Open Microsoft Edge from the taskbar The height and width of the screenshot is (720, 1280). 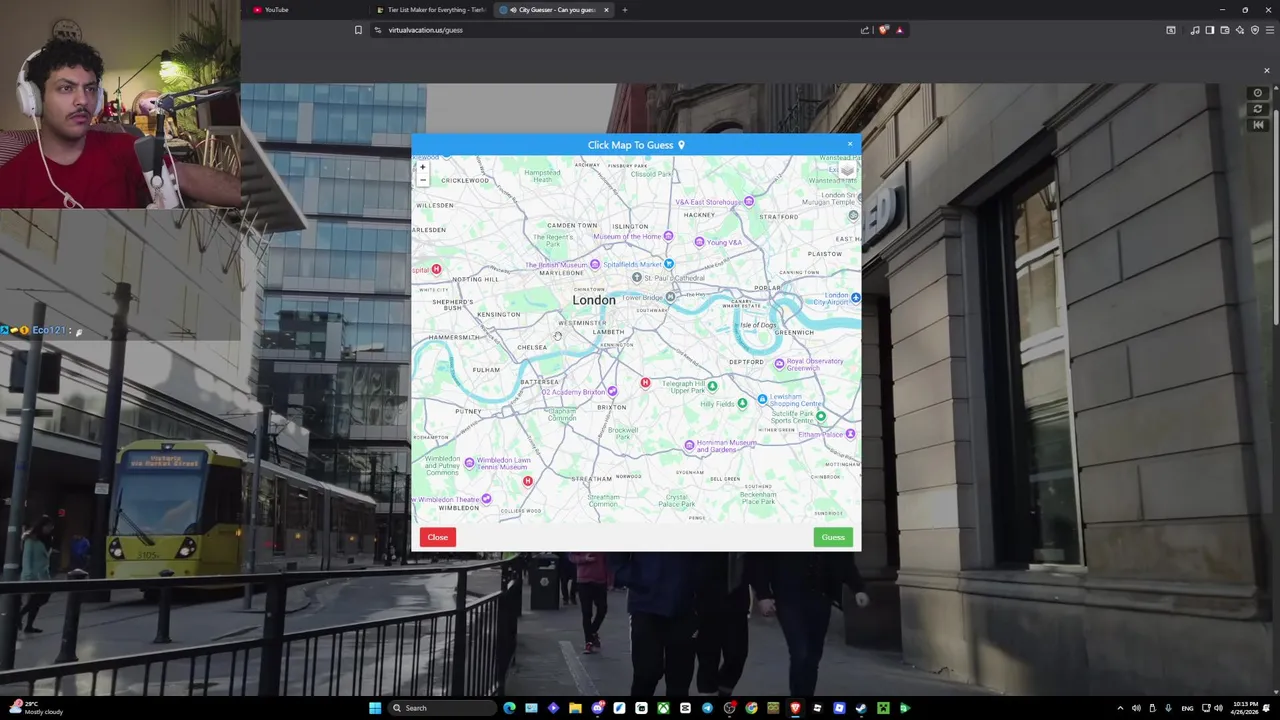pyautogui.click(x=510, y=708)
